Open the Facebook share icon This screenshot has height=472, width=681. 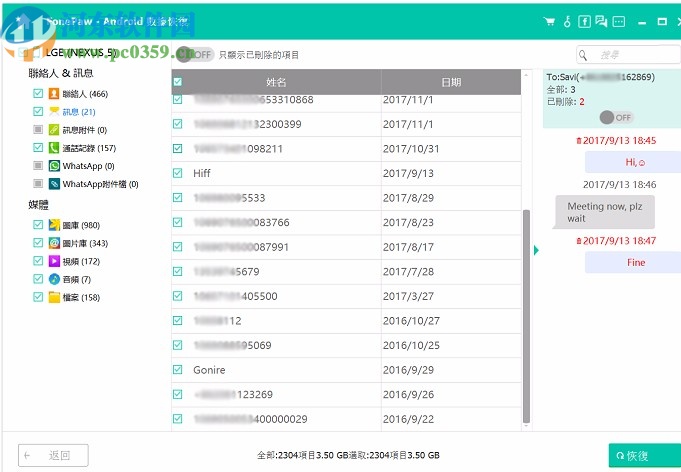(584, 21)
